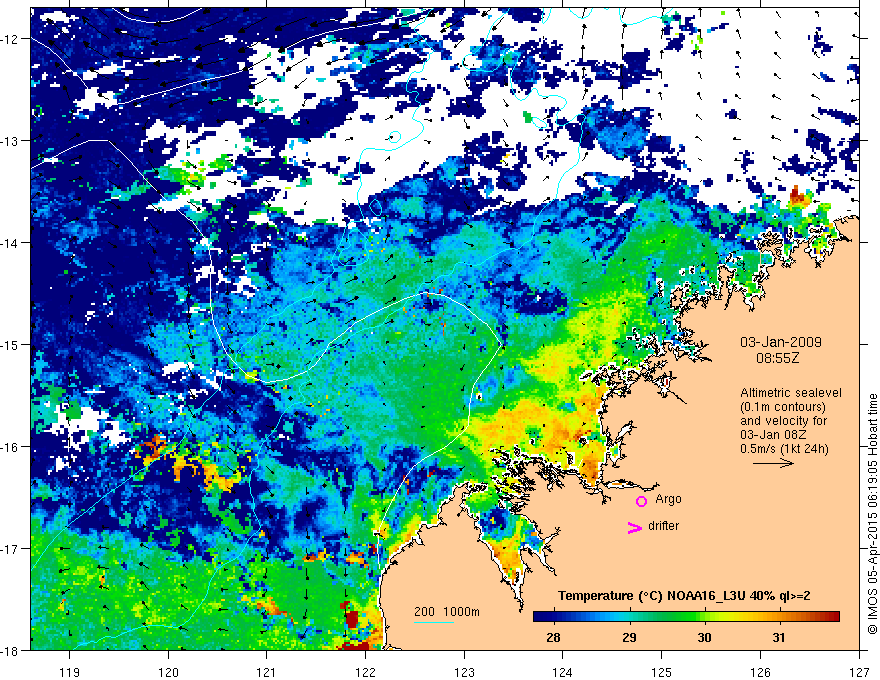880x680 pixels.
Task: Click latitude label '-12'
Action: click(9, 39)
